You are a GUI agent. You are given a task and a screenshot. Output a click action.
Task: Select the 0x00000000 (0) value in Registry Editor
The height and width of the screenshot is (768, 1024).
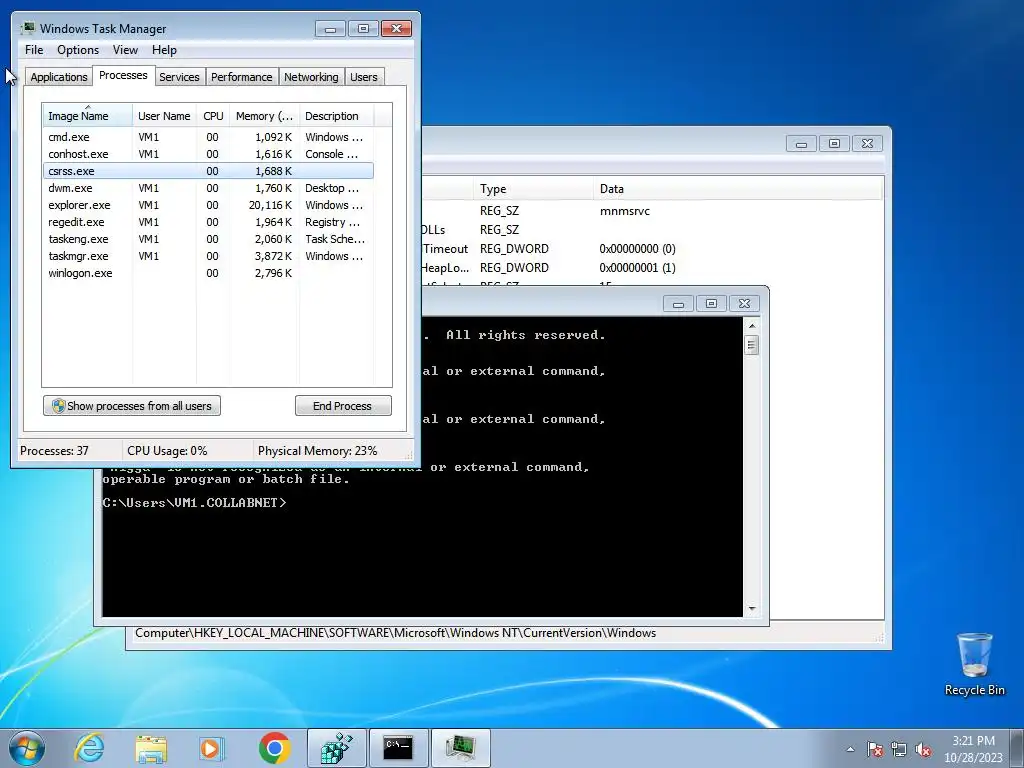pyautogui.click(x=637, y=249)
